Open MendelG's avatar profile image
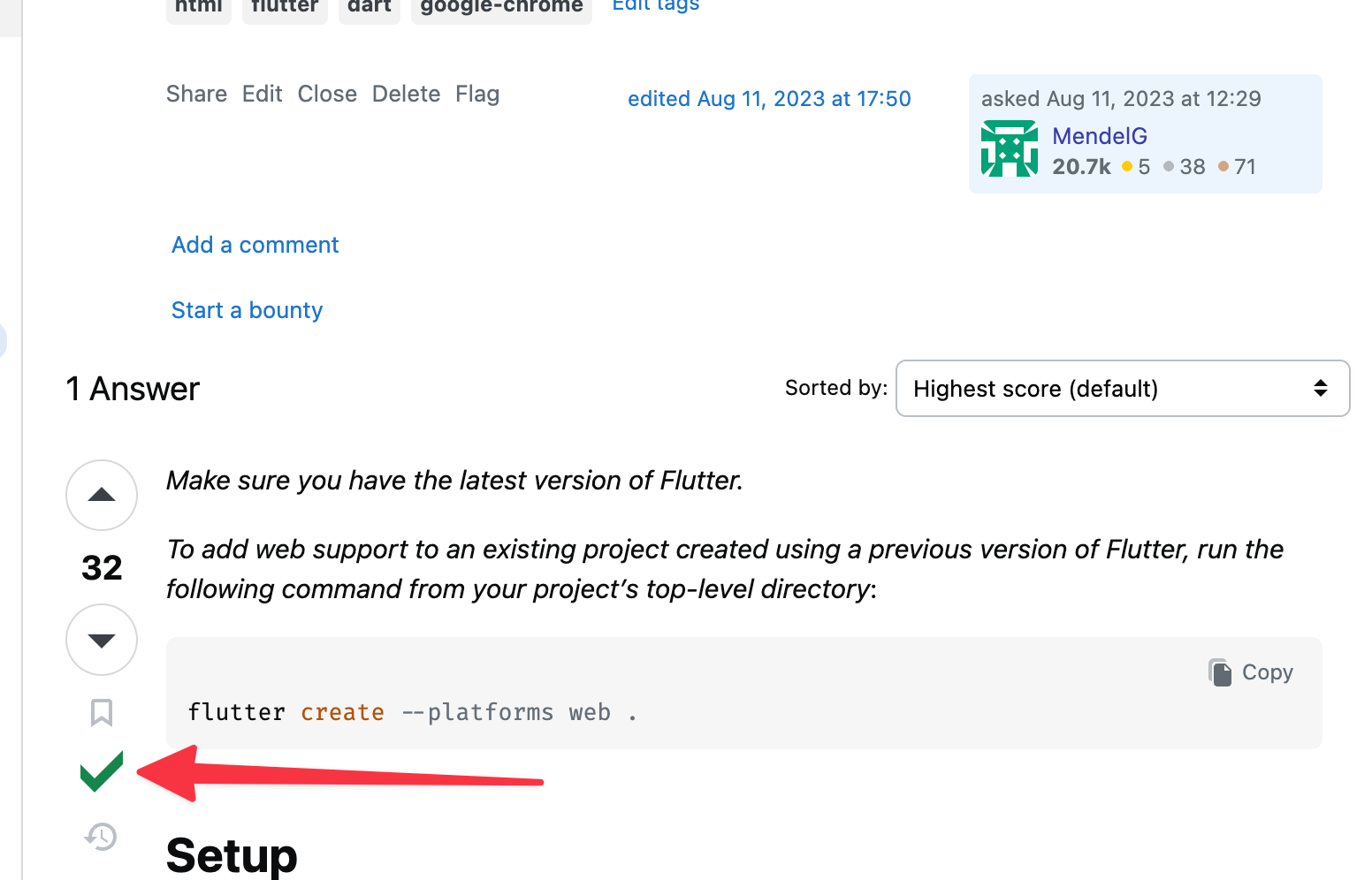The image size is (1372, 880). coord(1009,149)
